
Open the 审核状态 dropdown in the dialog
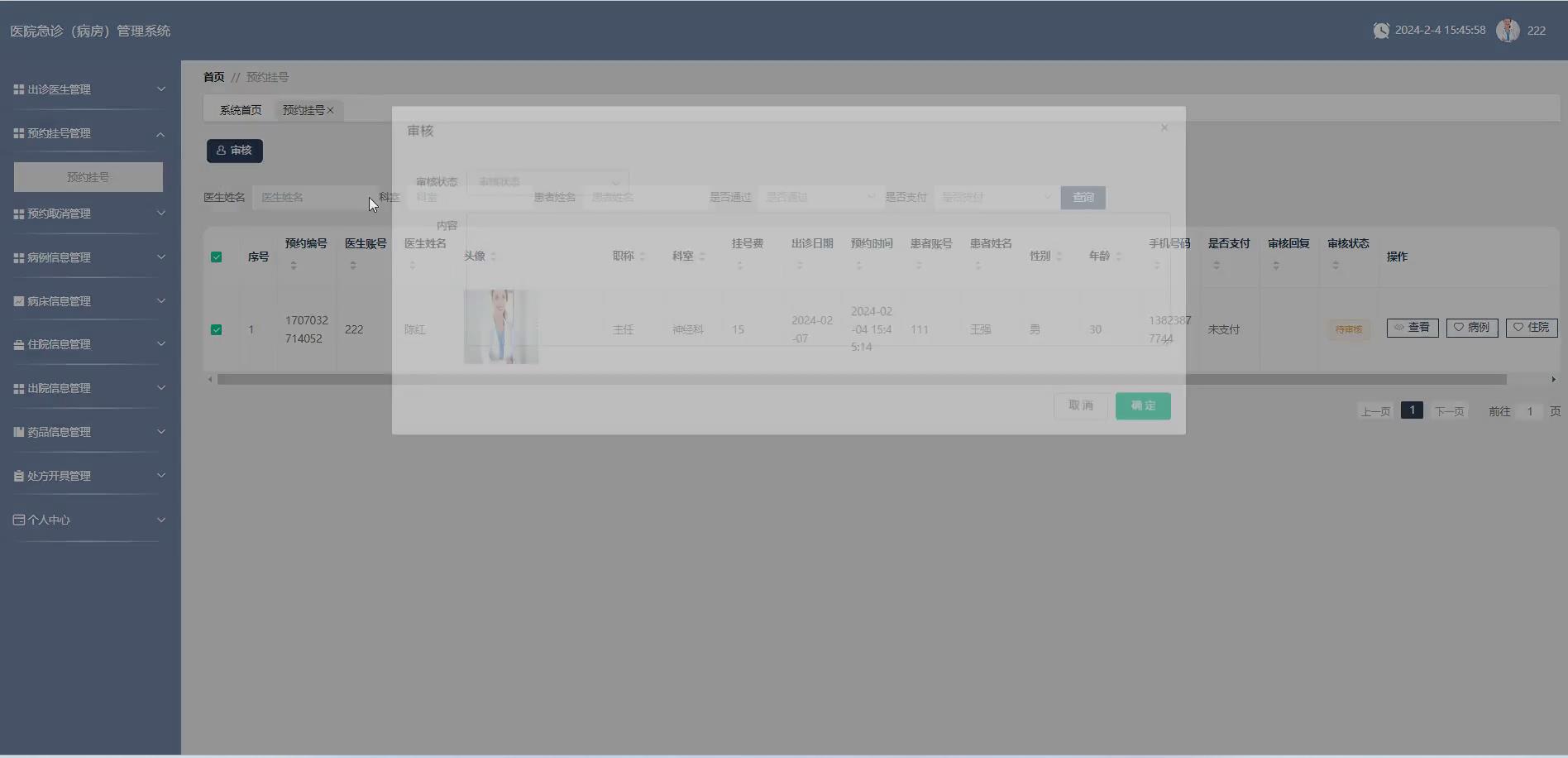pyautogui.click(x=547, y=181)
